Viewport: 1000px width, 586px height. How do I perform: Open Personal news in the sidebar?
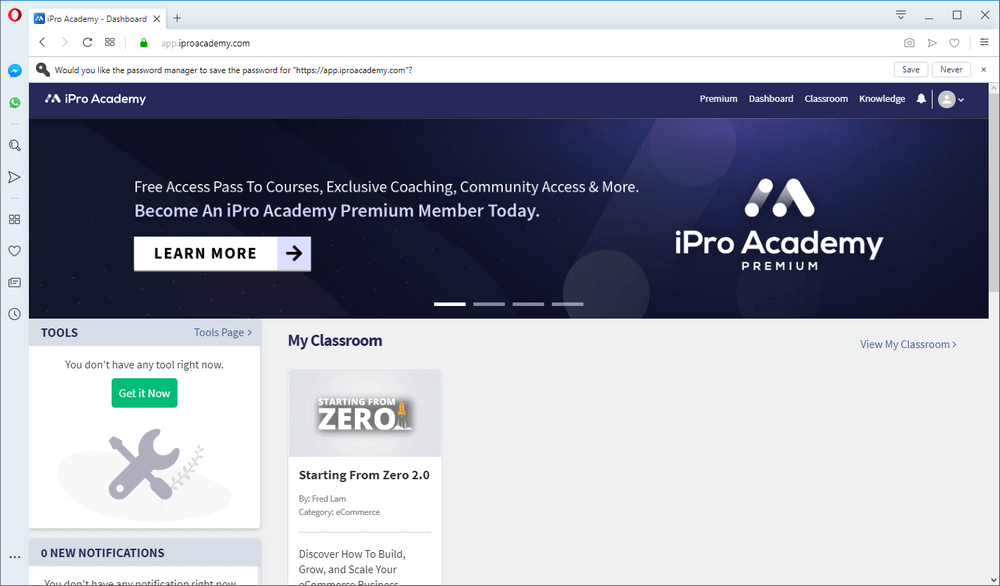15,282
